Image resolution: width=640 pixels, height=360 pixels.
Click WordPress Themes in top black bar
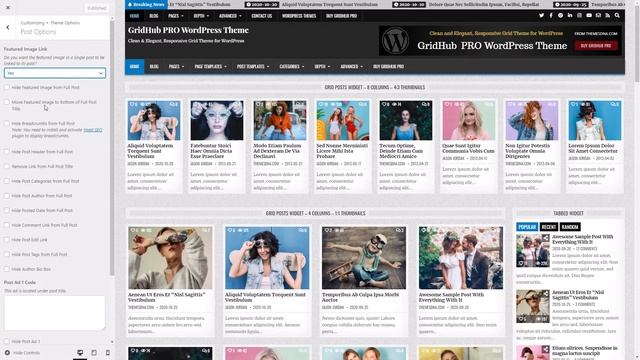point(299,16)
